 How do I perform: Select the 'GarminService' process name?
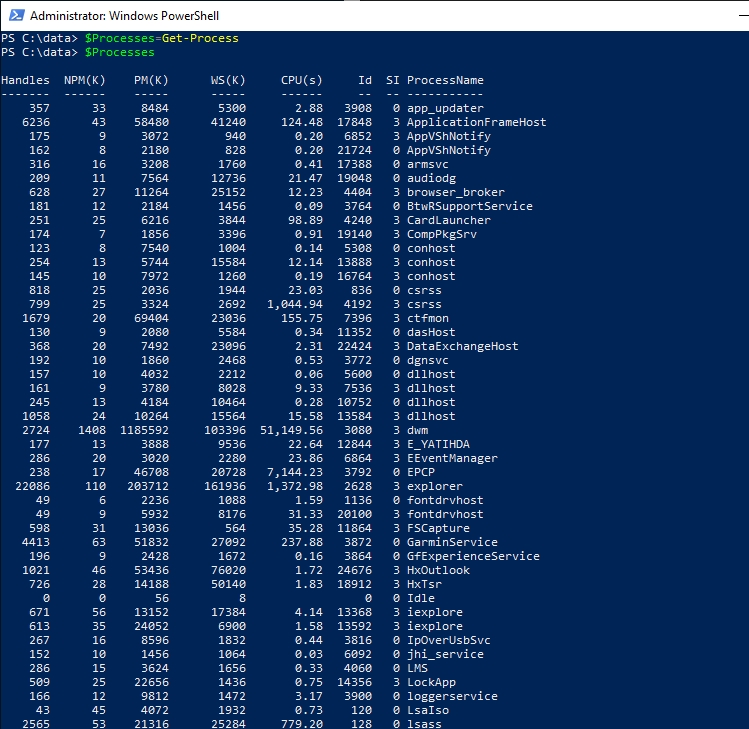click(x=452, y=542)
